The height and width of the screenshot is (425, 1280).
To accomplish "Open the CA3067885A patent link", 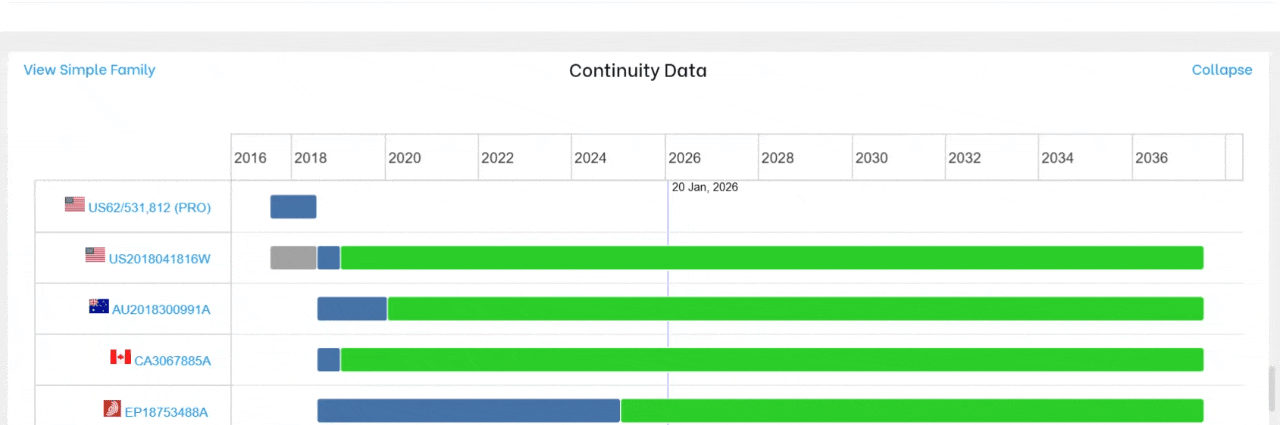I will (172, 361).
